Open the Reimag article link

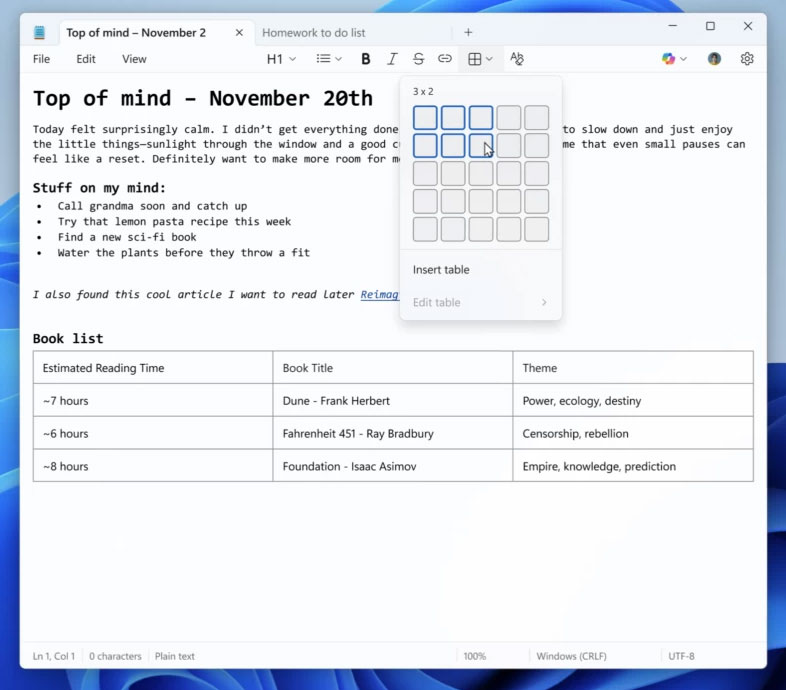(x=379, y=294)
